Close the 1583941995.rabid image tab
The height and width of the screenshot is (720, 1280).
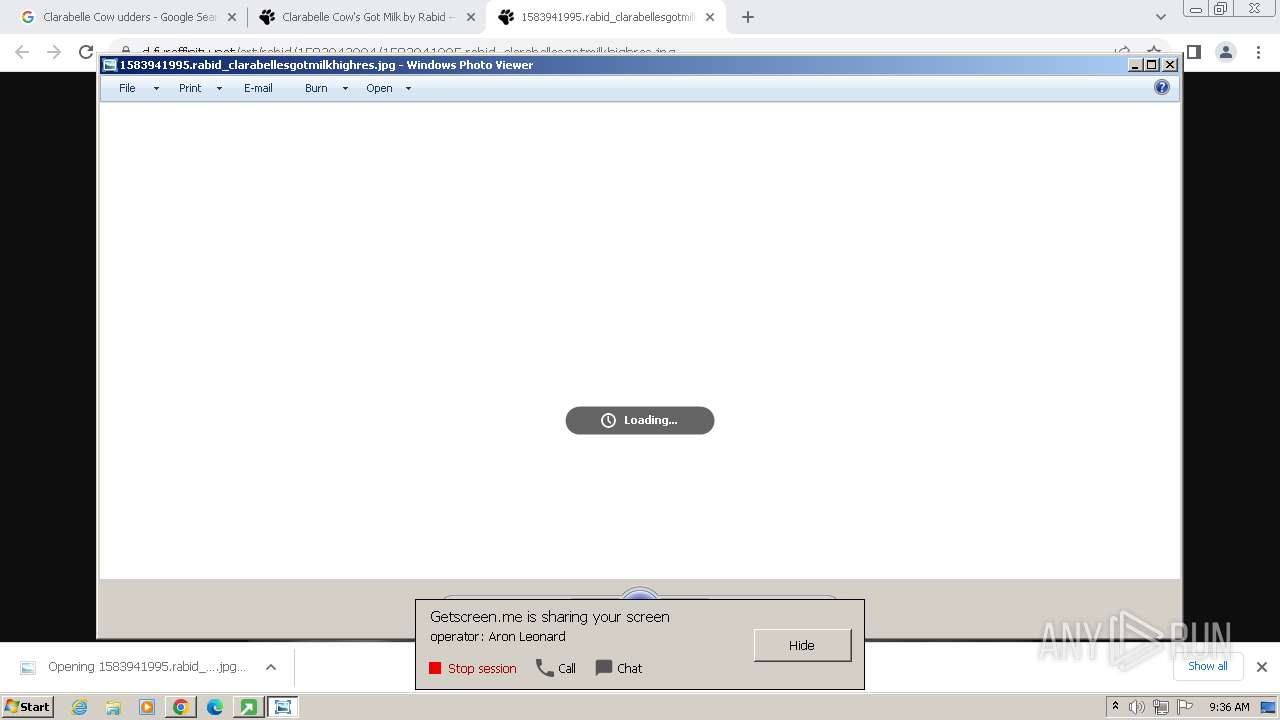[710, 17]
